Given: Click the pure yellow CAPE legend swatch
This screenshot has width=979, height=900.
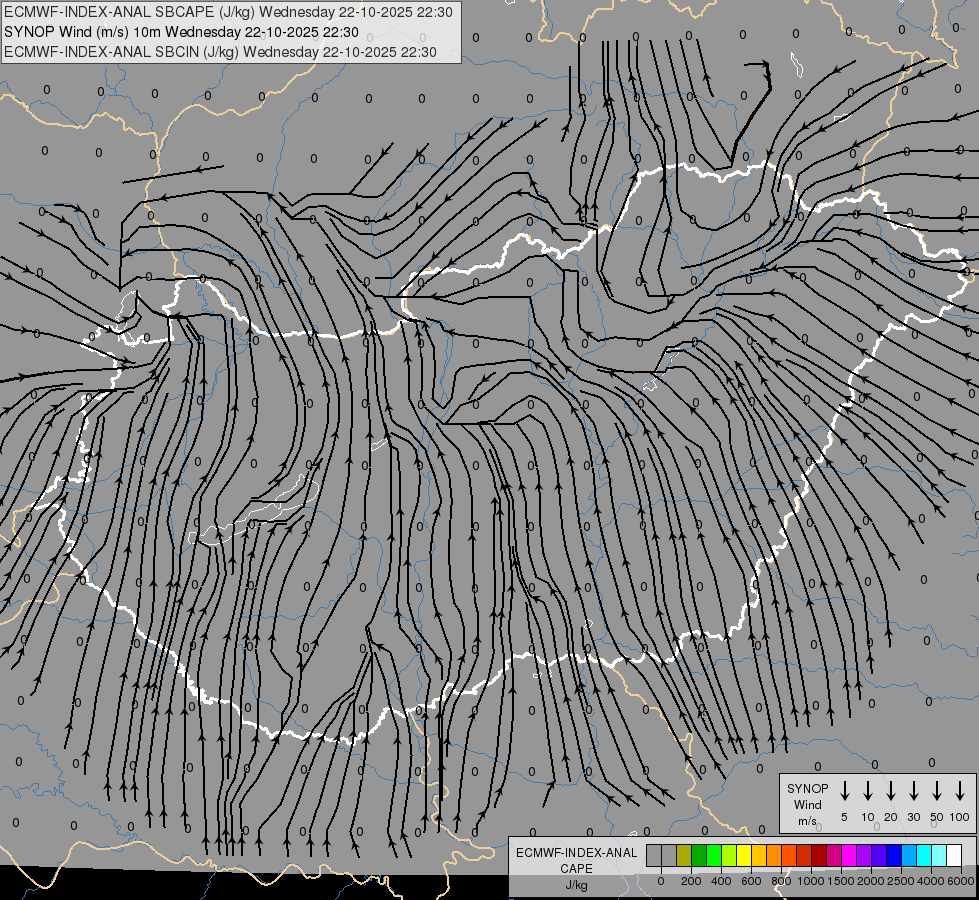Looking at the screenshot, I should [x=744, y=855].
